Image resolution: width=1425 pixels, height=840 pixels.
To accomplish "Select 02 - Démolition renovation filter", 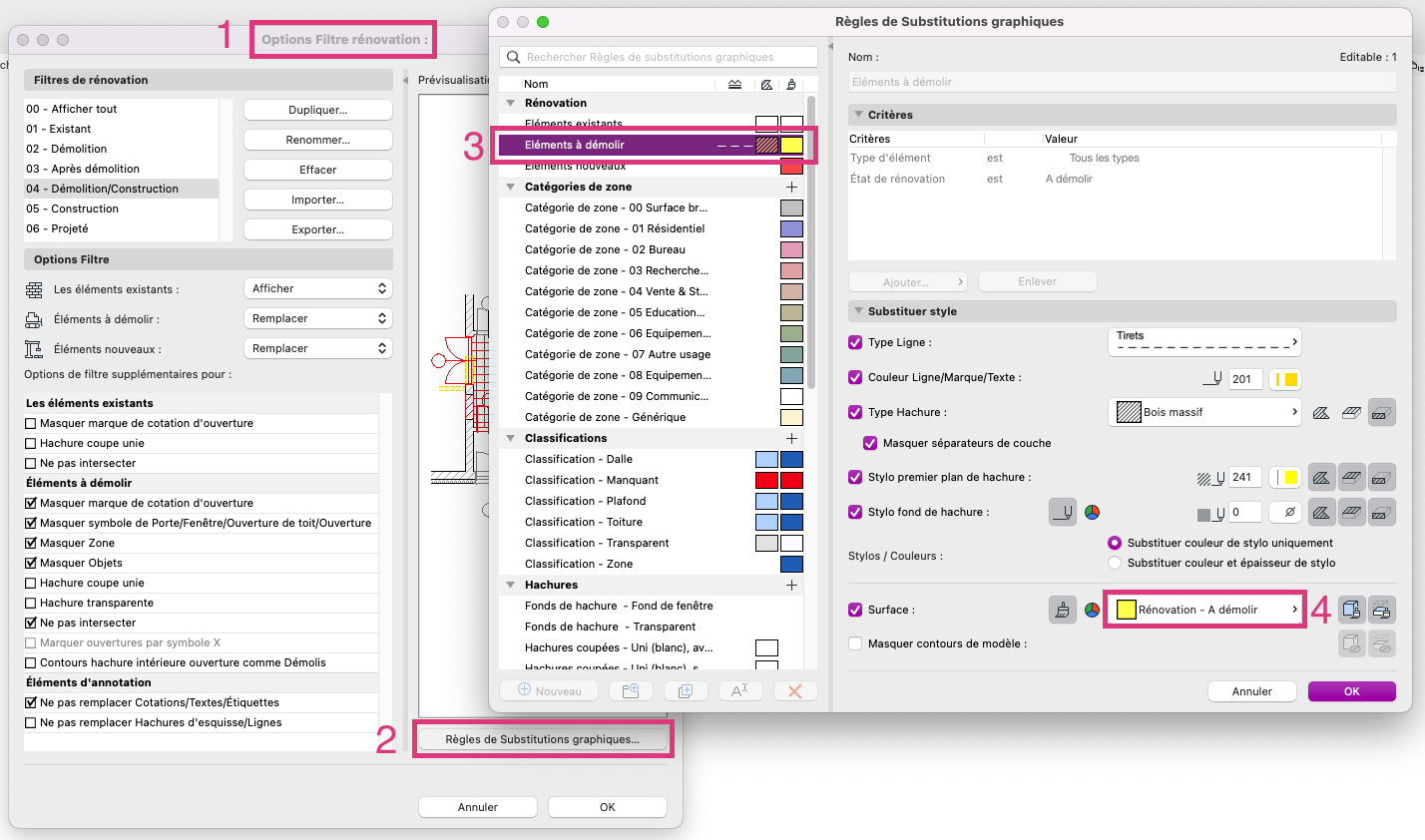I will coord(121,149).
